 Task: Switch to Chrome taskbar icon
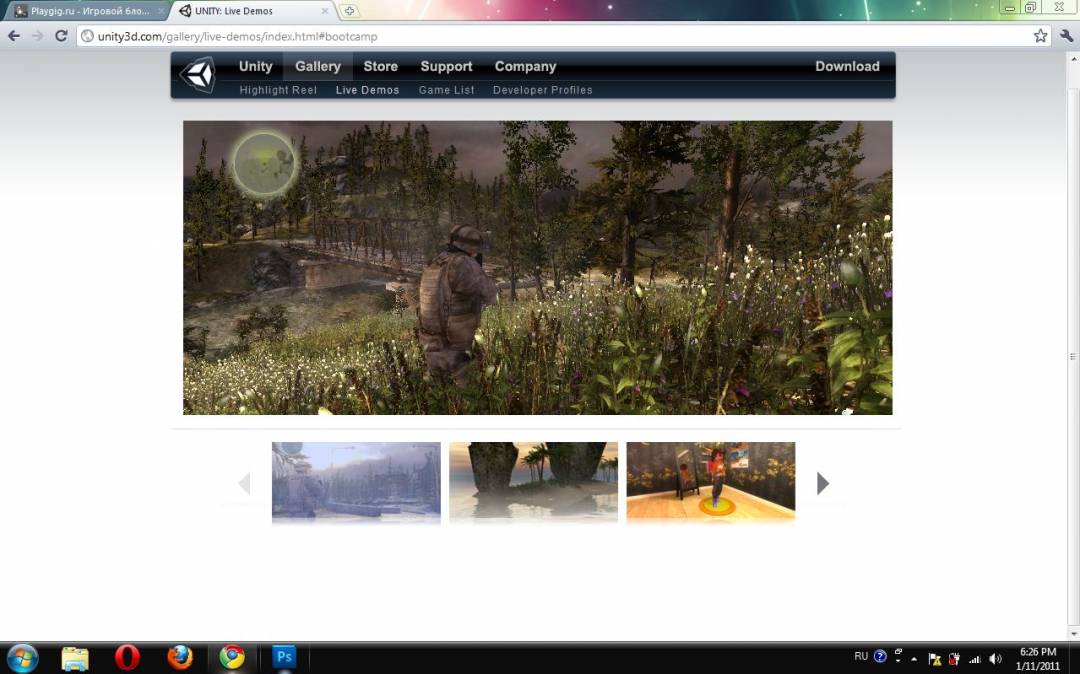[232, 658]
